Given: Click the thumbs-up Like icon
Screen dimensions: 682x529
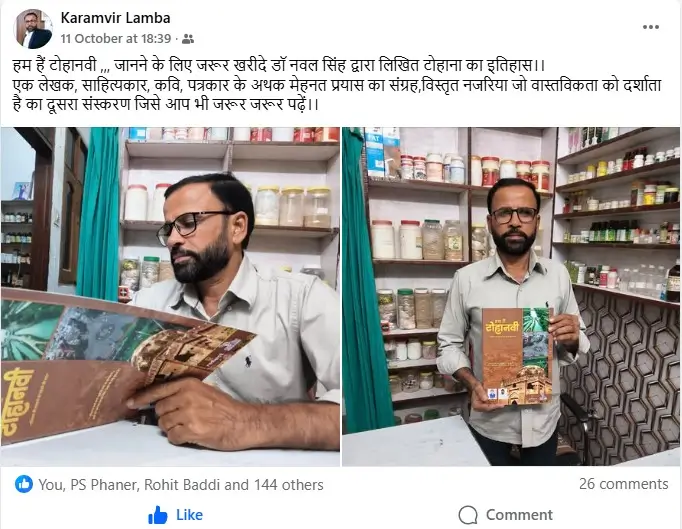Looking at the screenshot, I should click(157, 515).
